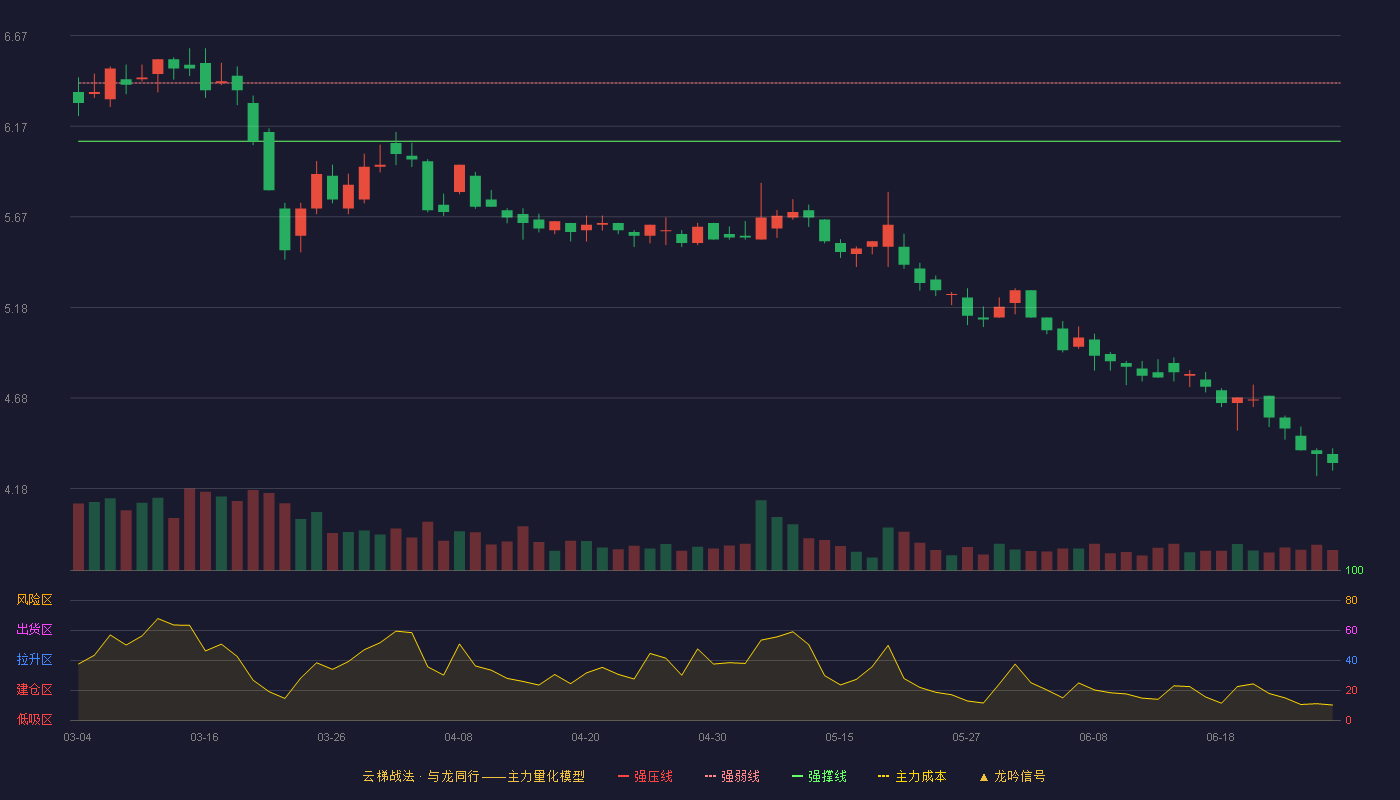Click the 05-15 date axis label
Viewport: 1400px width, 800px height.
click(839, 737)
